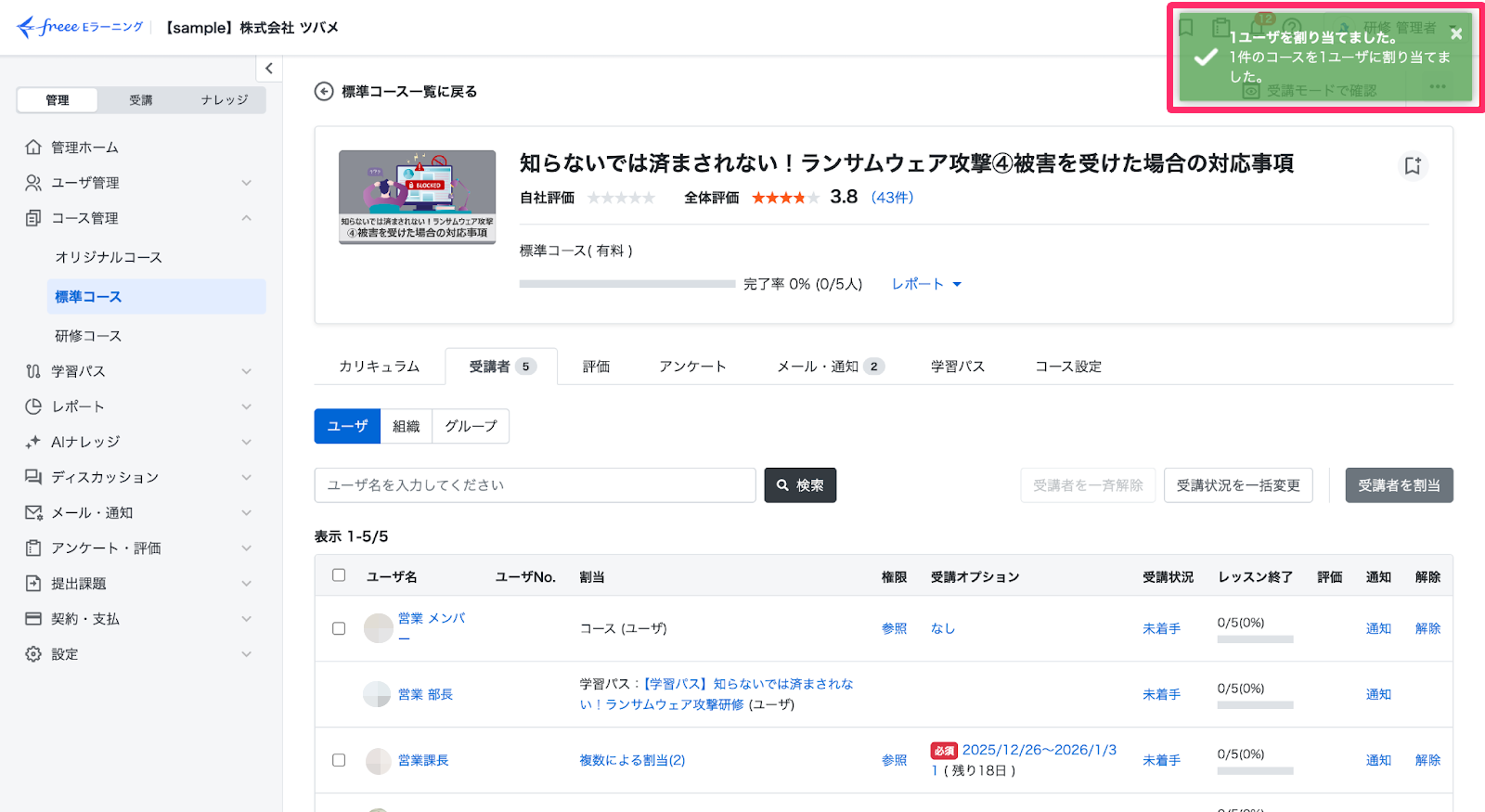The width and height of the screenshot is (1485, 812).
Task: Open the コース設定 tab
Action: 1068,367
